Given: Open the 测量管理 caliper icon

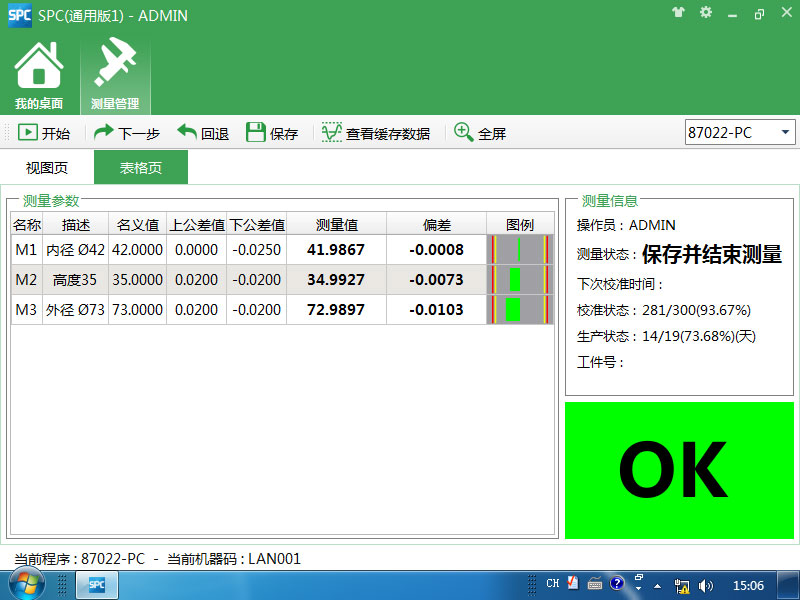Looking at the screenshot, I should coord(115,76).
